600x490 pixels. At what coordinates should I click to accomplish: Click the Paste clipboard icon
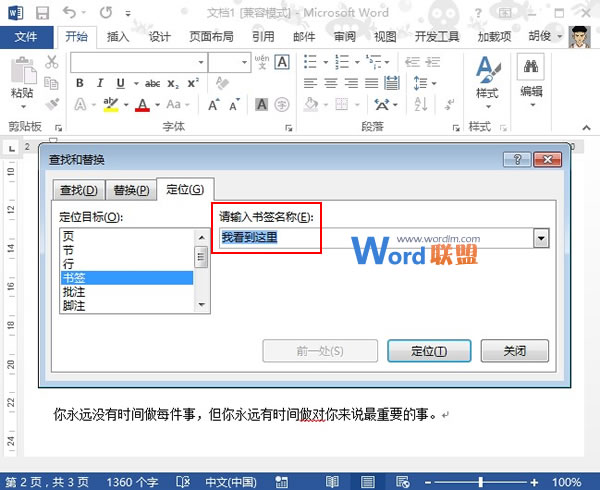point(23,70)
